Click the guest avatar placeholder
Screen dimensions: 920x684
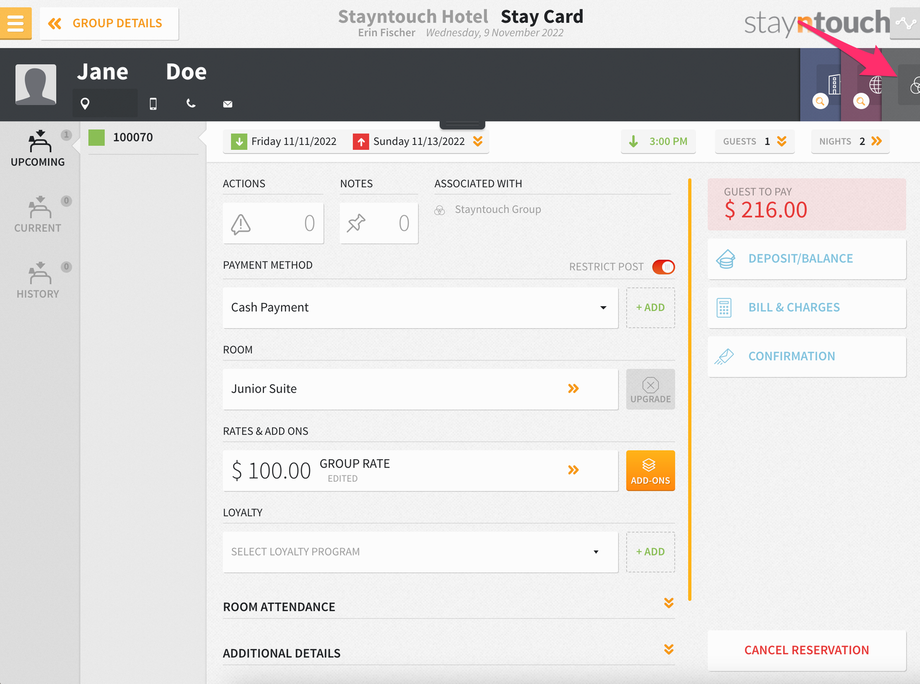(x=36, y=84)
